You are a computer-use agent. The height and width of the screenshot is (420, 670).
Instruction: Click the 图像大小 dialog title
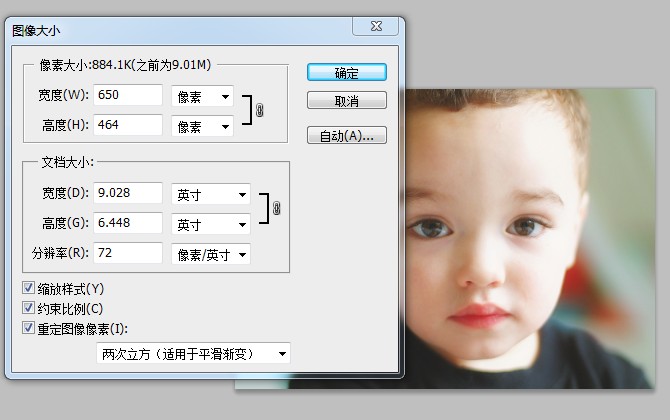pos(36,31)
